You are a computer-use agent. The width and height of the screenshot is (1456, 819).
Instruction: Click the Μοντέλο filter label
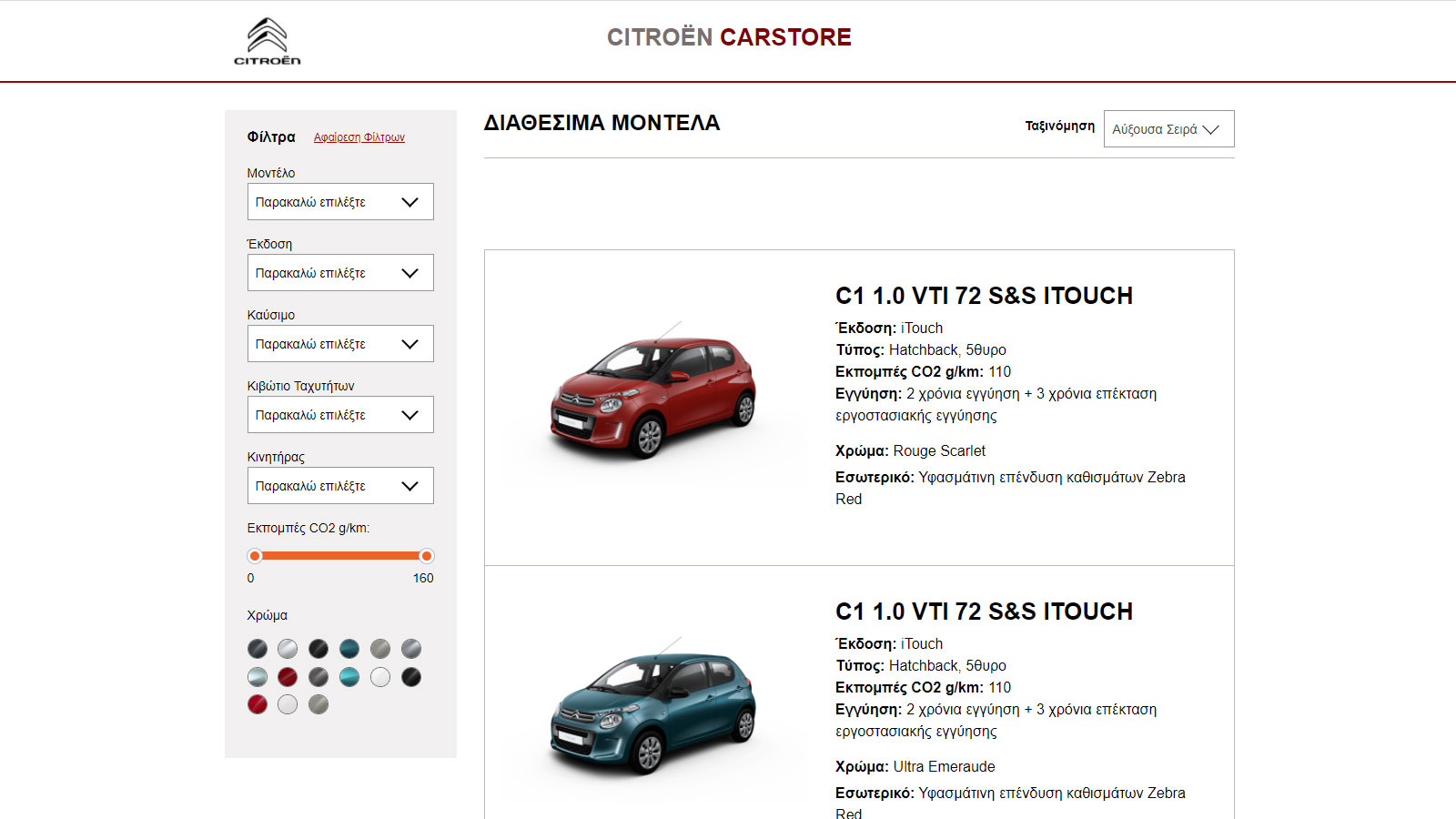(271, 173)
